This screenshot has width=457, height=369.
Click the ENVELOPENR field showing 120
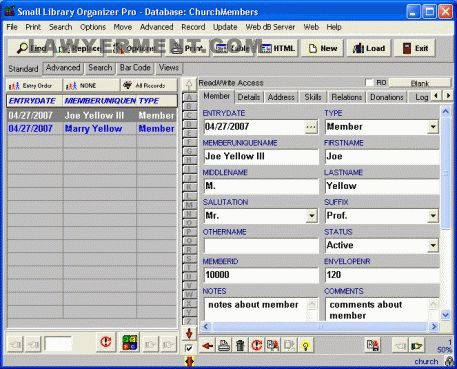[x=382, y=275]
